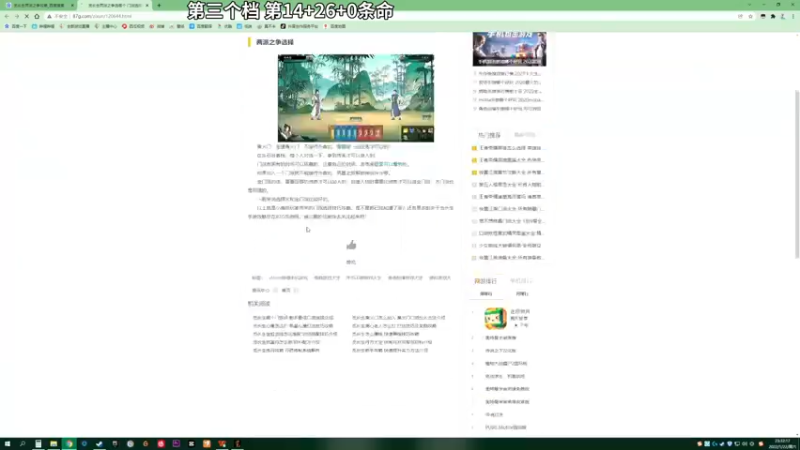800x450 pixels.
Task: Open the browser home page
Action: [x=37, y=16]
